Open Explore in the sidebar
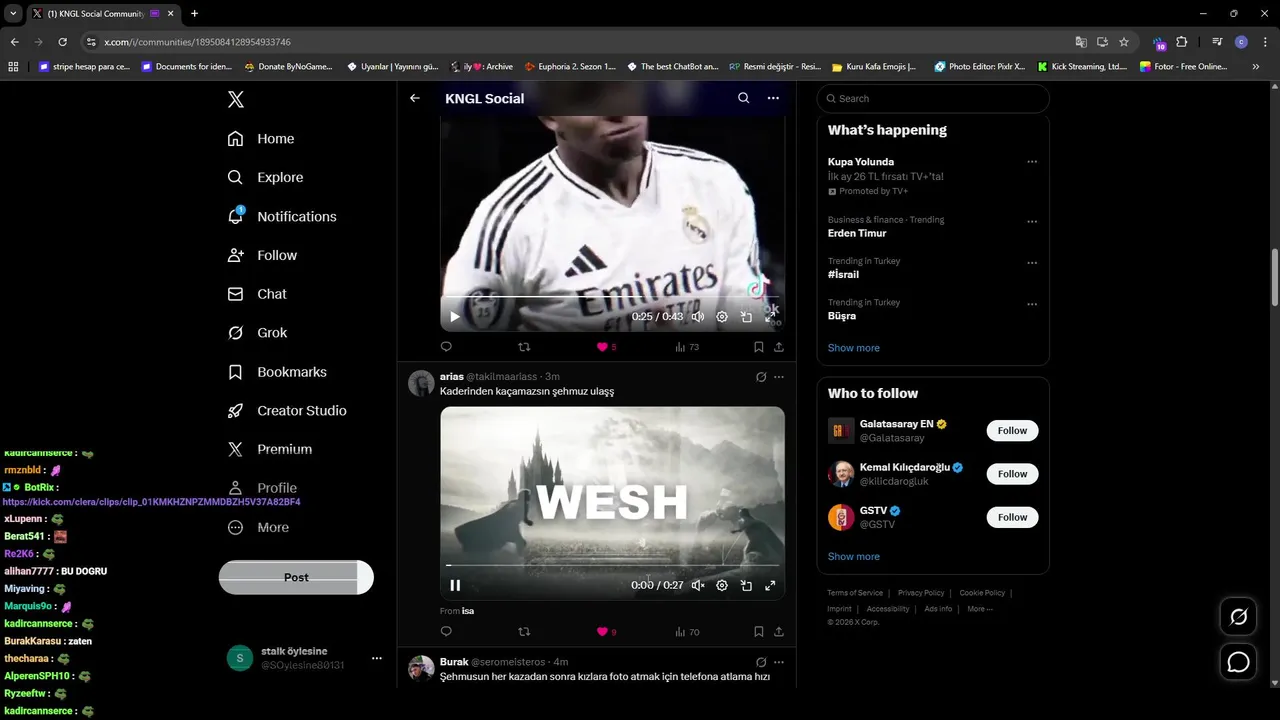Screen dimensions: 1280x720 tap(265, 177)
